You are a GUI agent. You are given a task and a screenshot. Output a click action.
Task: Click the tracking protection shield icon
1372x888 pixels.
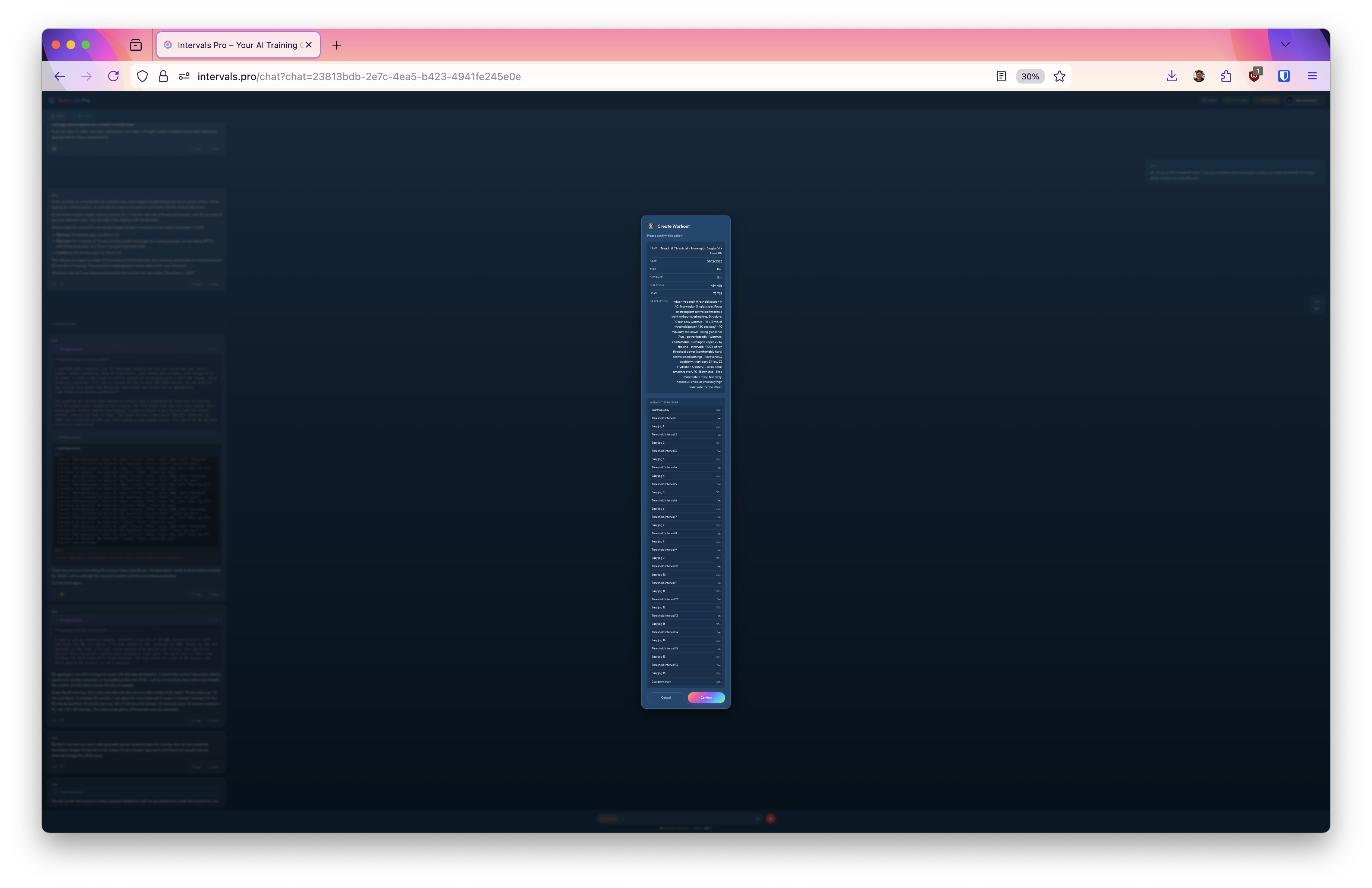click(142, 76)
